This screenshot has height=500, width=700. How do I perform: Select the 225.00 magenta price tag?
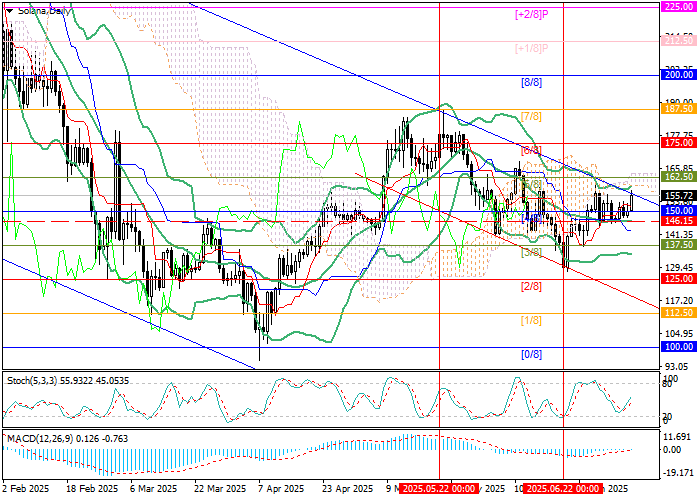(680, 6)
